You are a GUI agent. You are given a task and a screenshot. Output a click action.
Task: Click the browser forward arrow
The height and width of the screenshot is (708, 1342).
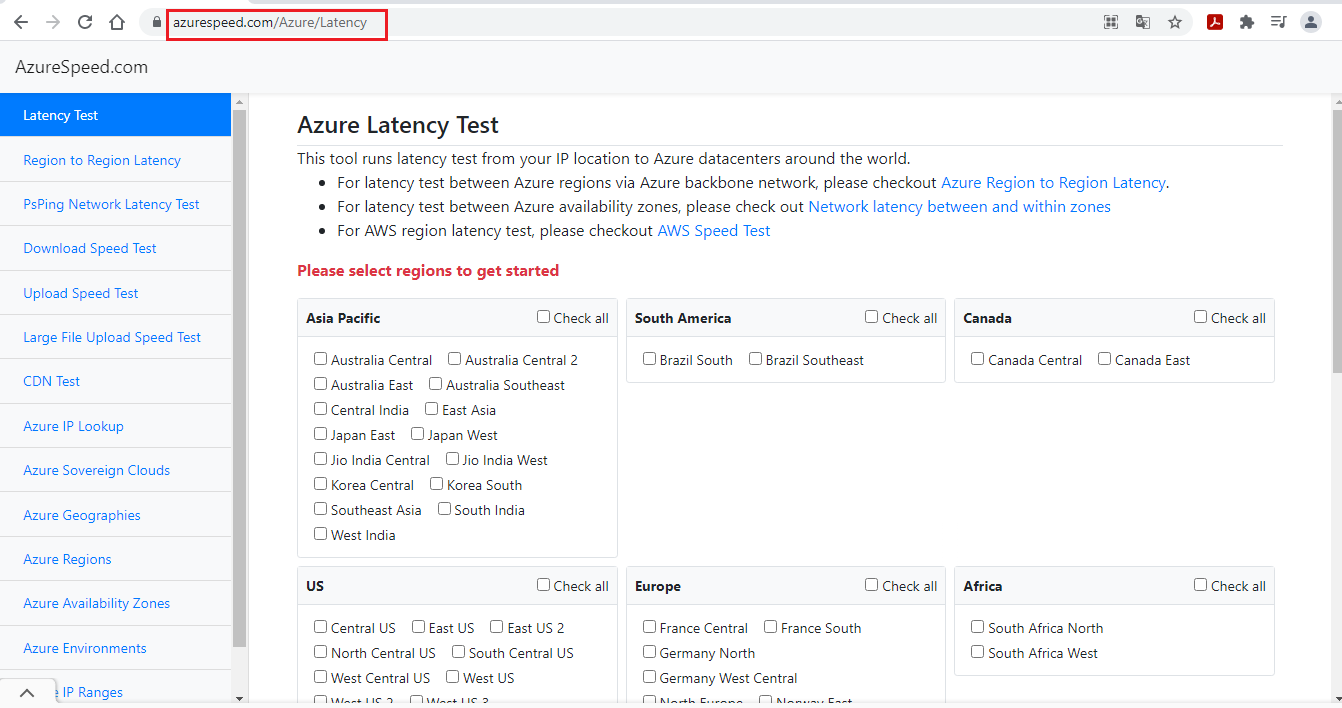(53, 22)
